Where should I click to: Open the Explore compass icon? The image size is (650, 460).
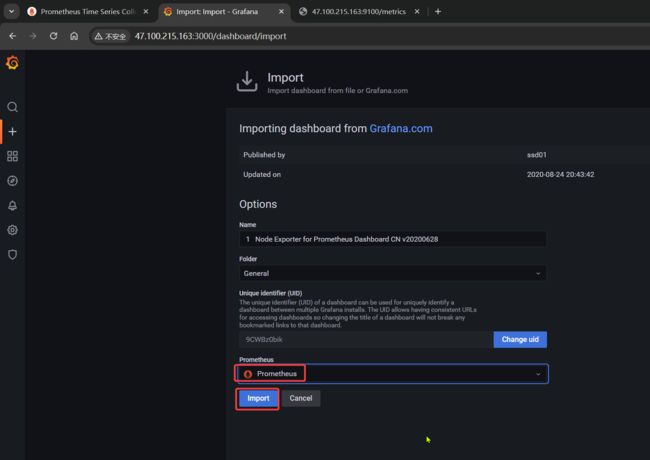click(12, 181)
